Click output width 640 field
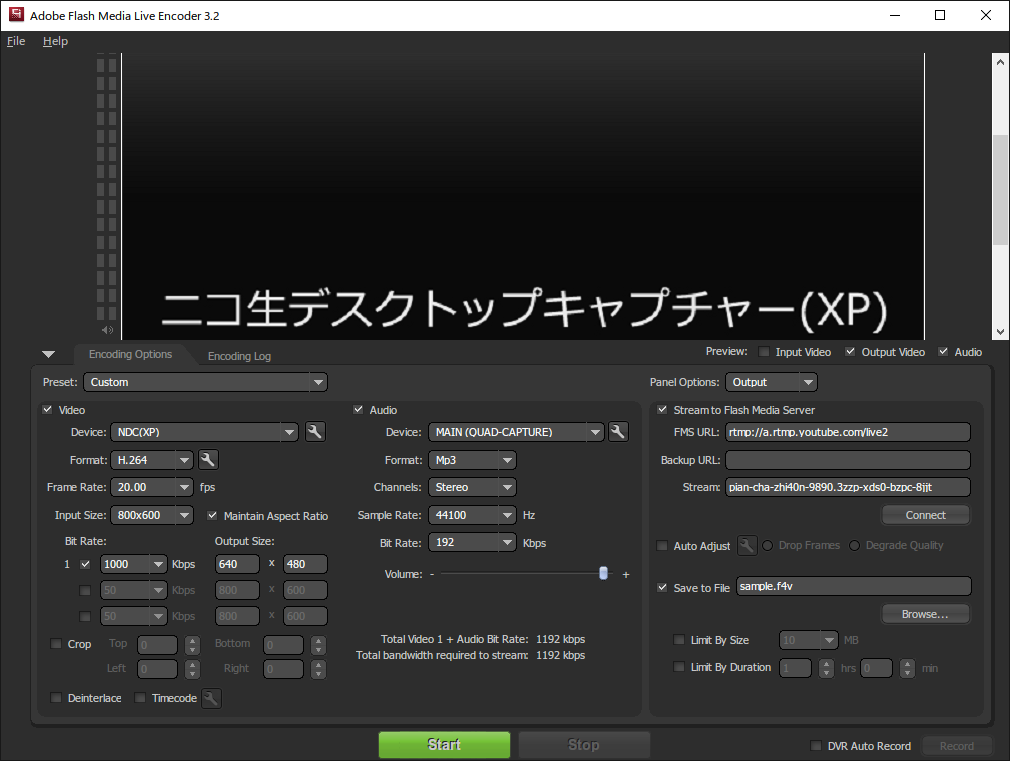Image resolution: width=1010 pixels, height=761 pixels. [x=237, y=564]
